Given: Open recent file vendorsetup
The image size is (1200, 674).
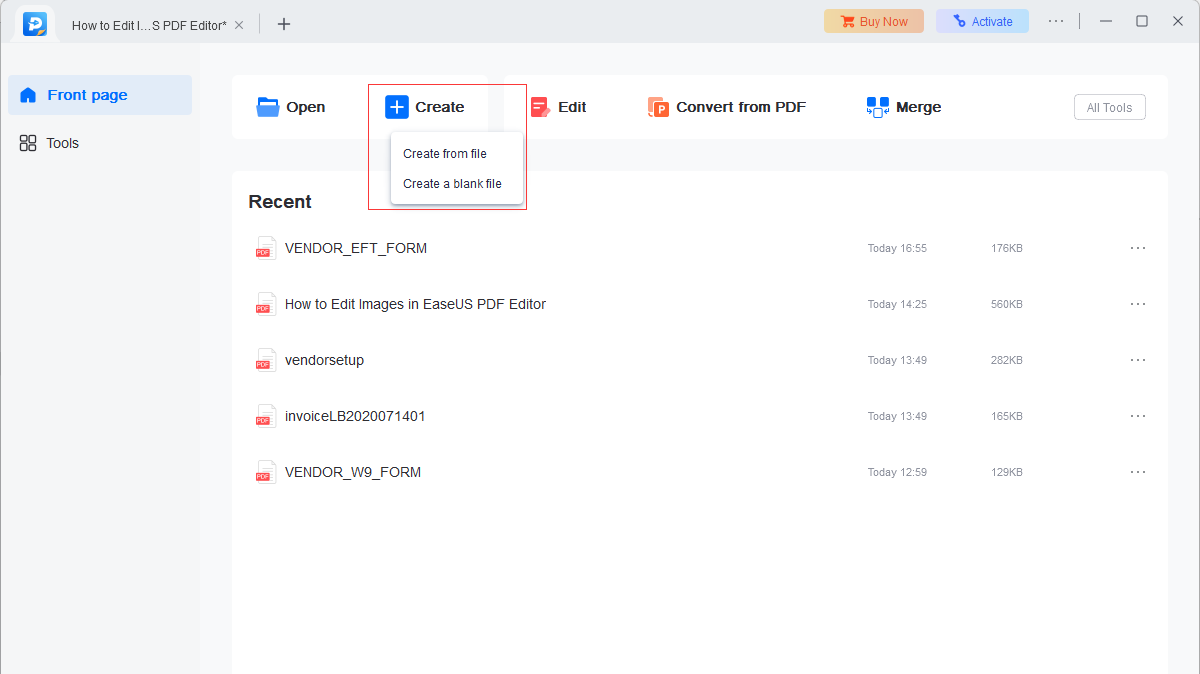Looking at the screenshot, I should click(x=324, y=360).
